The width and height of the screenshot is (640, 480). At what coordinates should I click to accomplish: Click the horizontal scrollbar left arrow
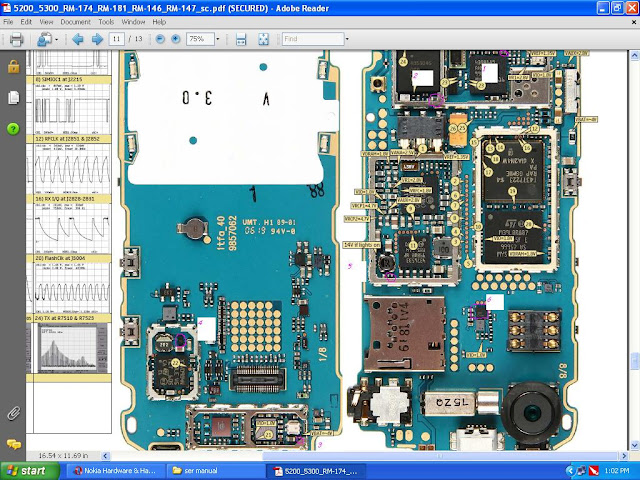106,456
